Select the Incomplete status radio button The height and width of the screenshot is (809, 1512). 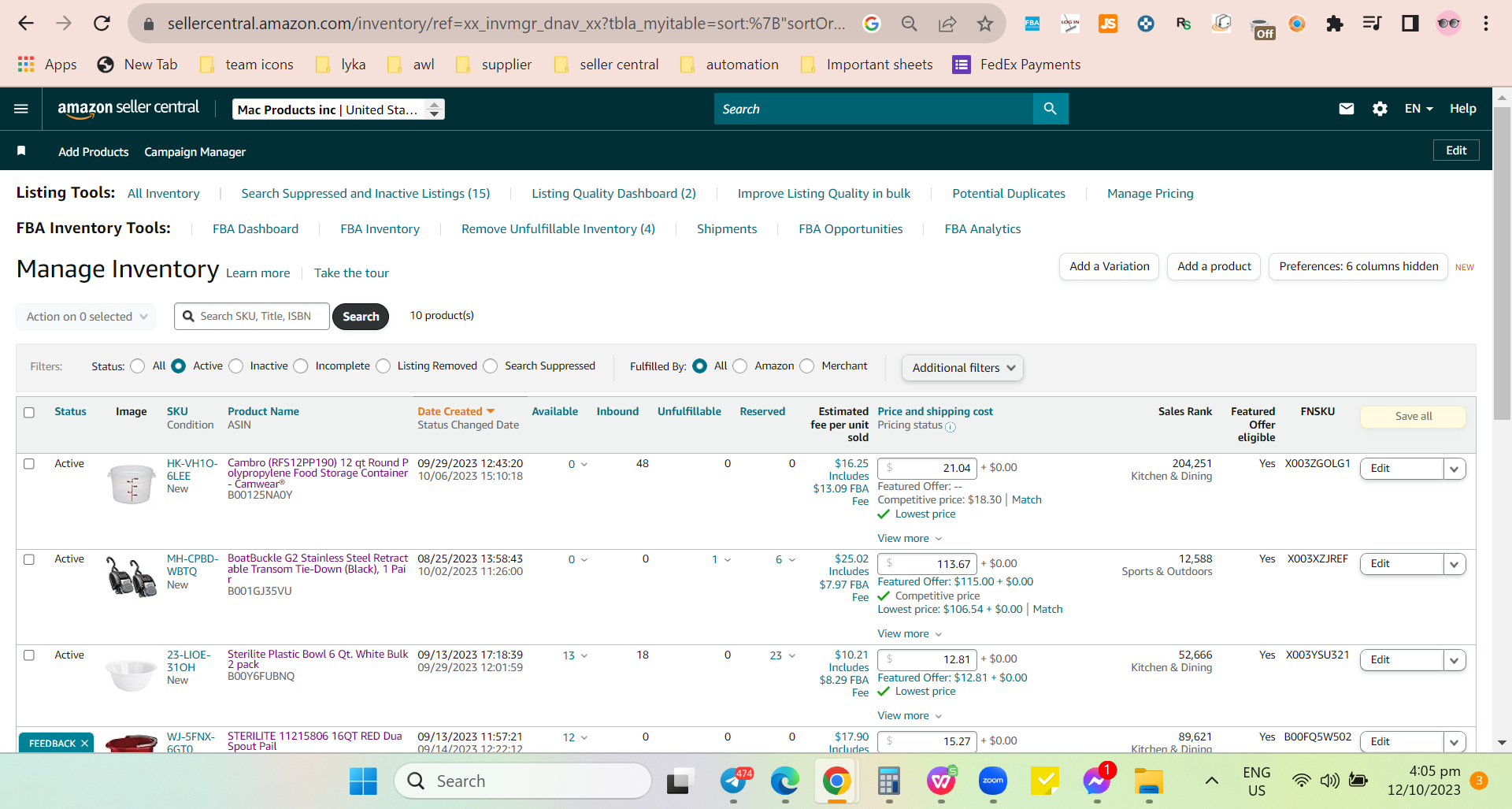pyautogui.click(x=301, y=366)
